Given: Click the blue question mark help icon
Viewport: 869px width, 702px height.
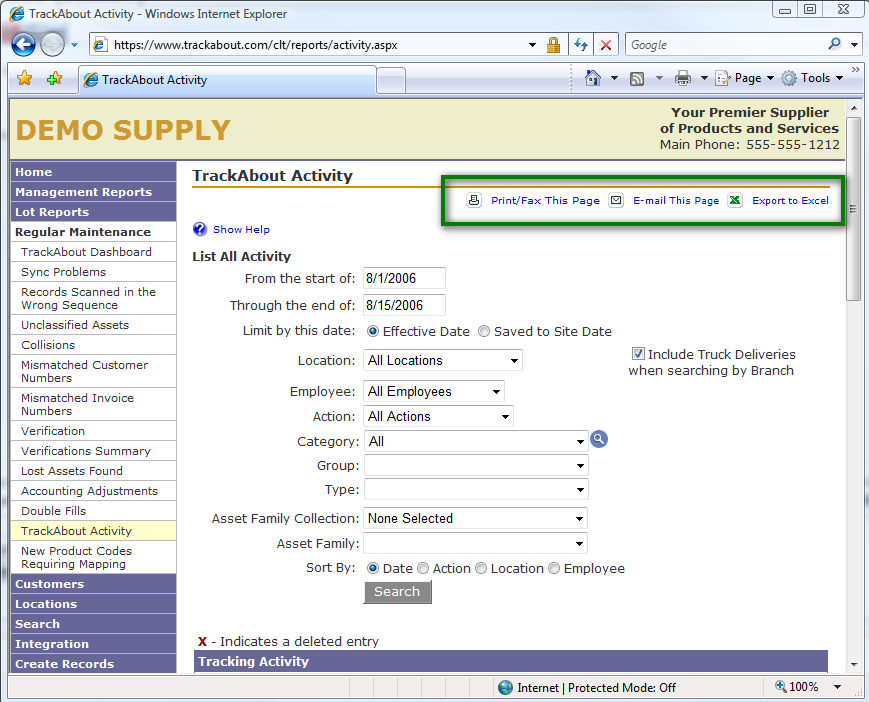Looking at the screenshot, I should [x=200, y=229].
